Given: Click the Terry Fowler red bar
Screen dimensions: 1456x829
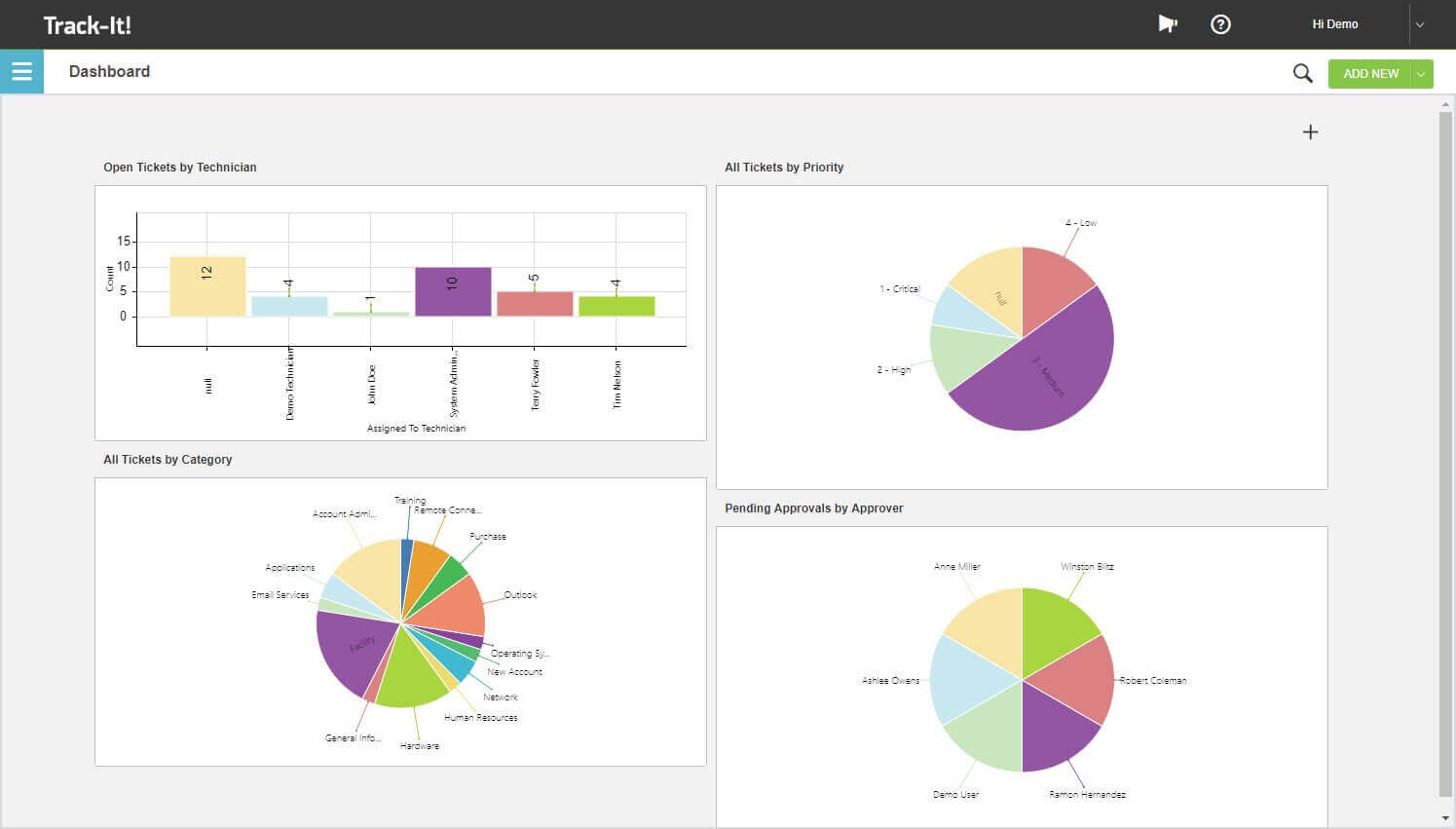Looking at the screenshot, I should point(535,304).
